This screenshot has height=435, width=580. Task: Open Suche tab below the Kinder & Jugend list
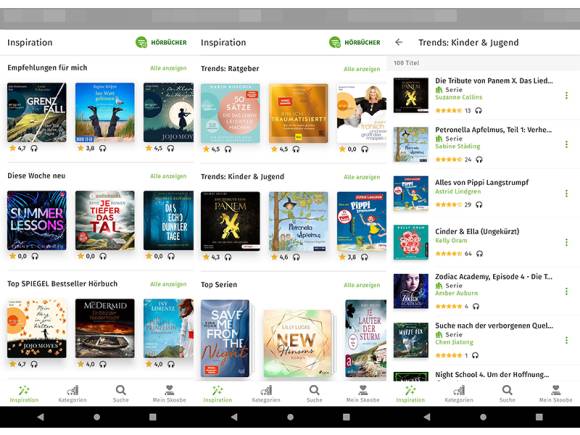click(508, 394)
